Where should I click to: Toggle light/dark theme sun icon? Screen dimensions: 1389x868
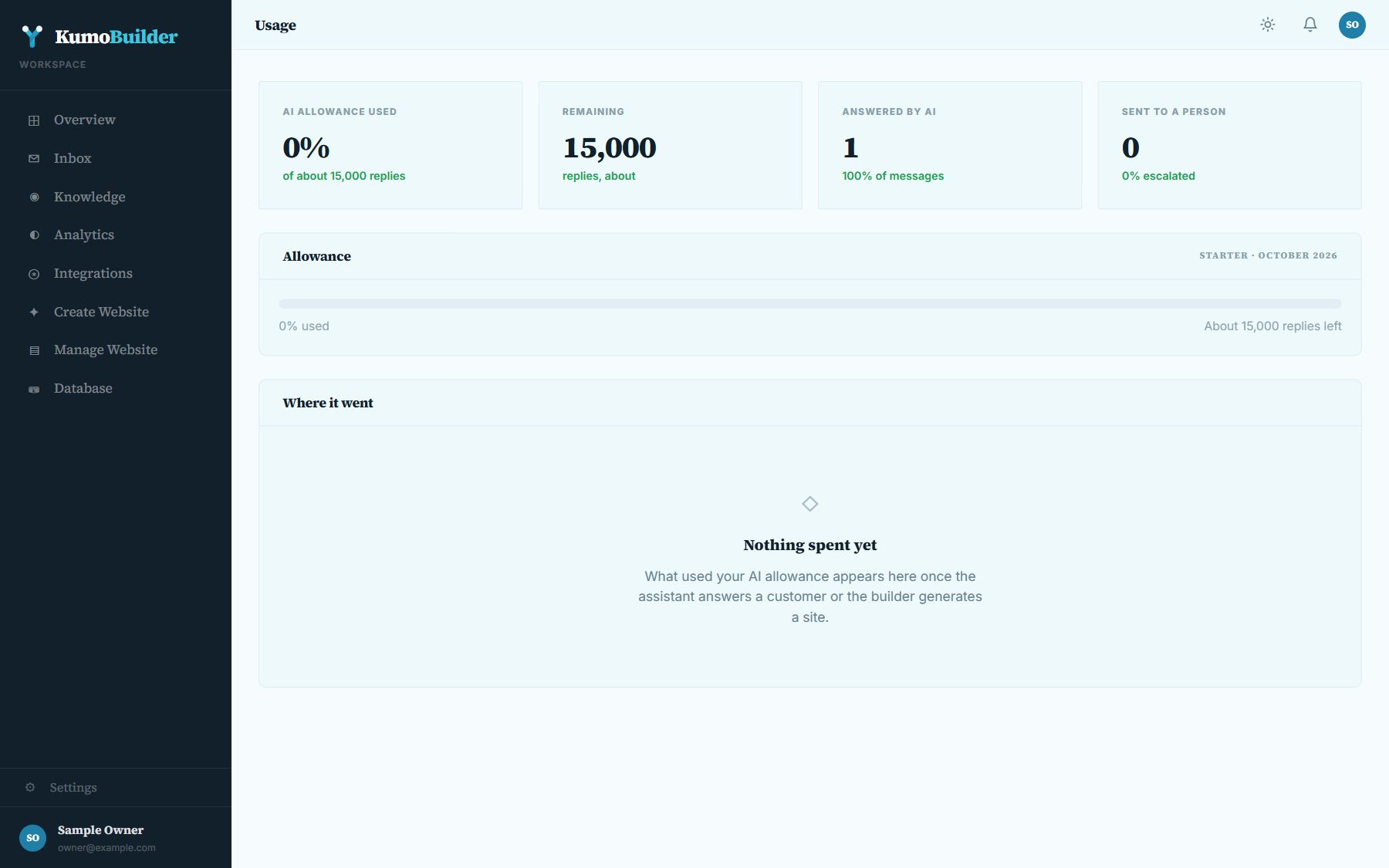click(1268, 25)
